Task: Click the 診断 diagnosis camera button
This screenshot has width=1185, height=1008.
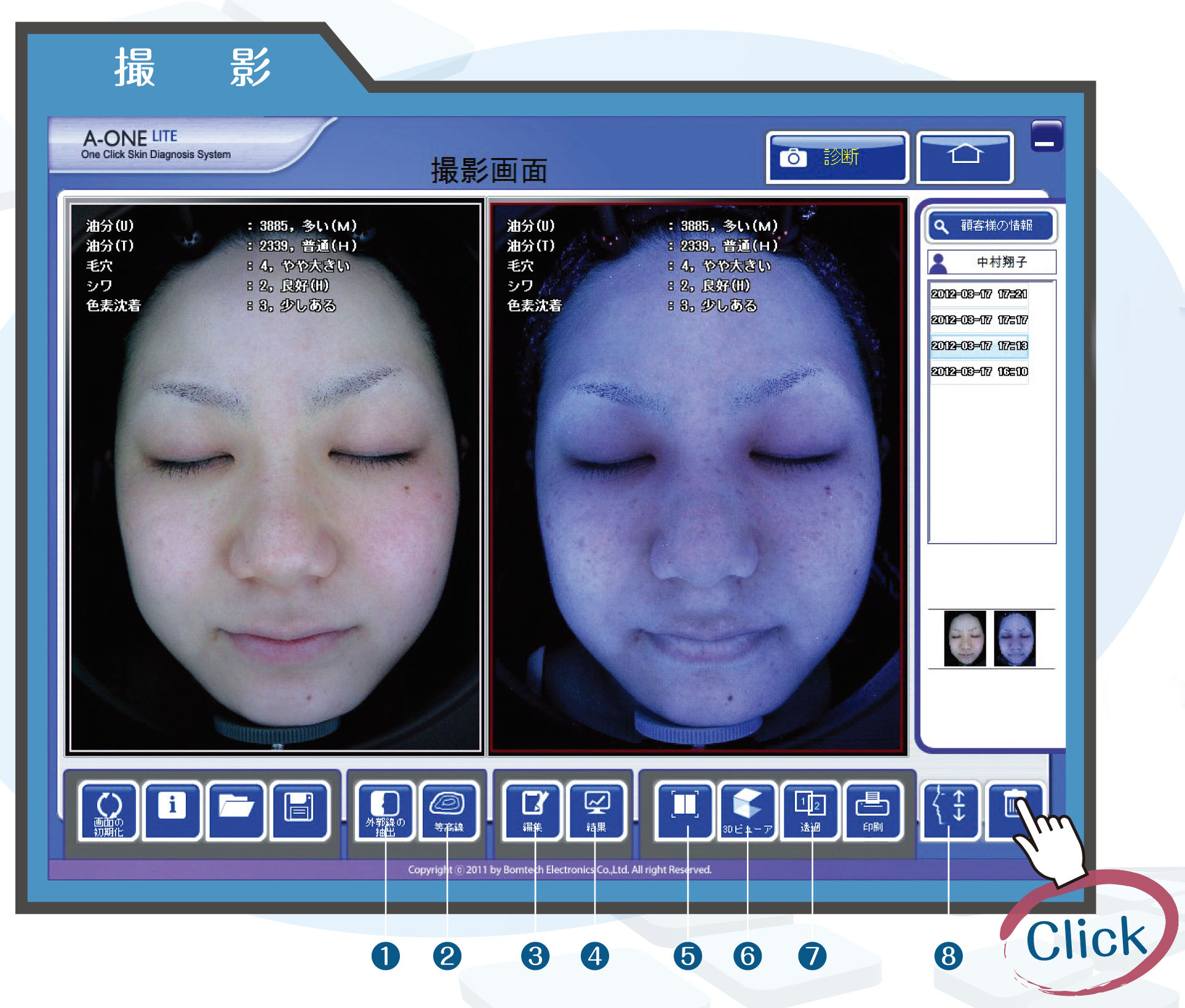Action: pos(837,157)
